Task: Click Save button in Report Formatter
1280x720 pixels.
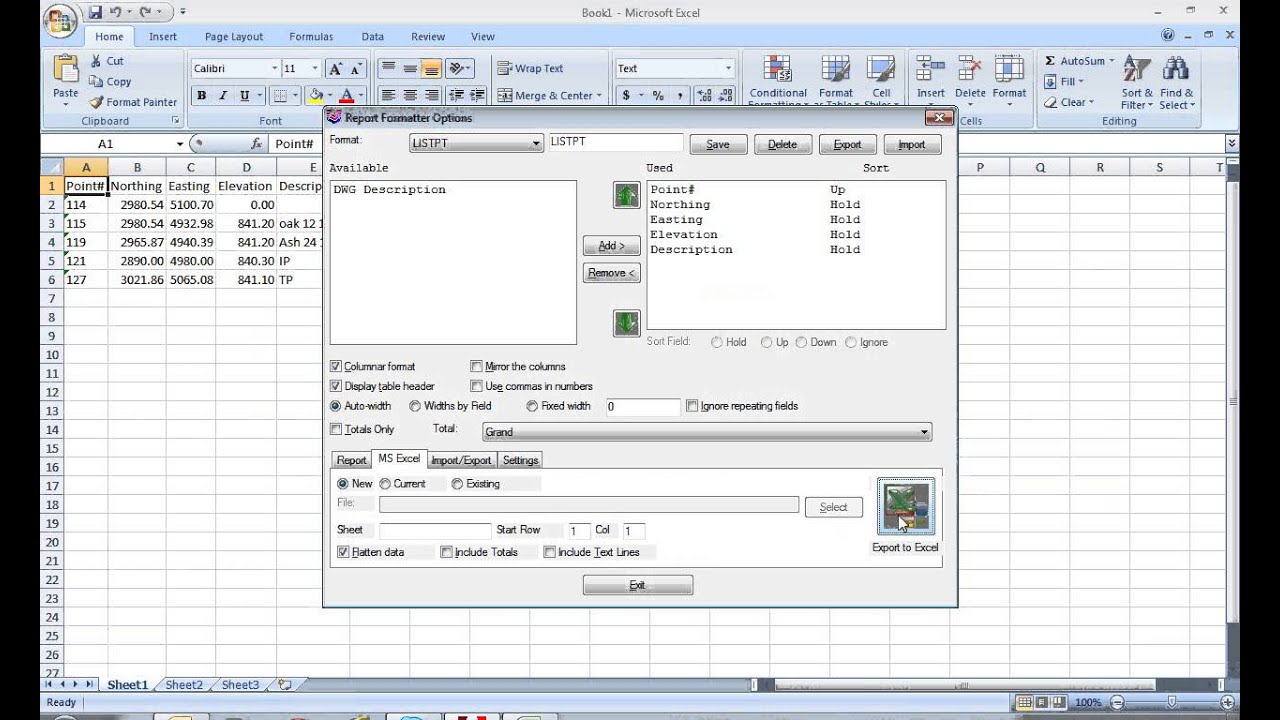Action: tap(718, 144)
